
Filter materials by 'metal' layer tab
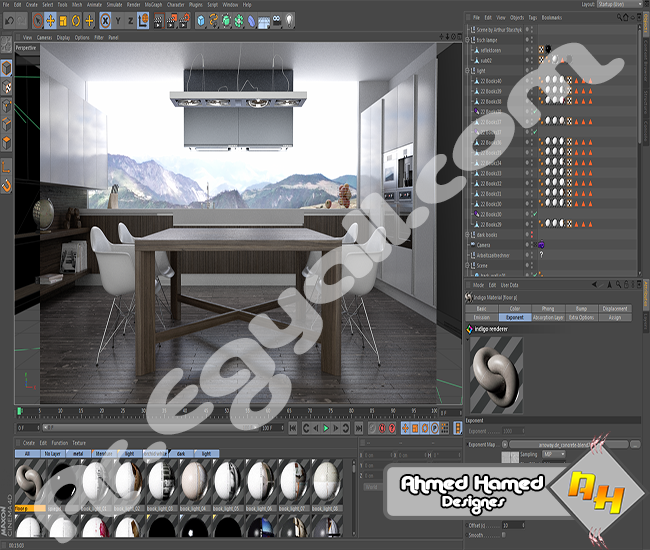pos(78,454)
